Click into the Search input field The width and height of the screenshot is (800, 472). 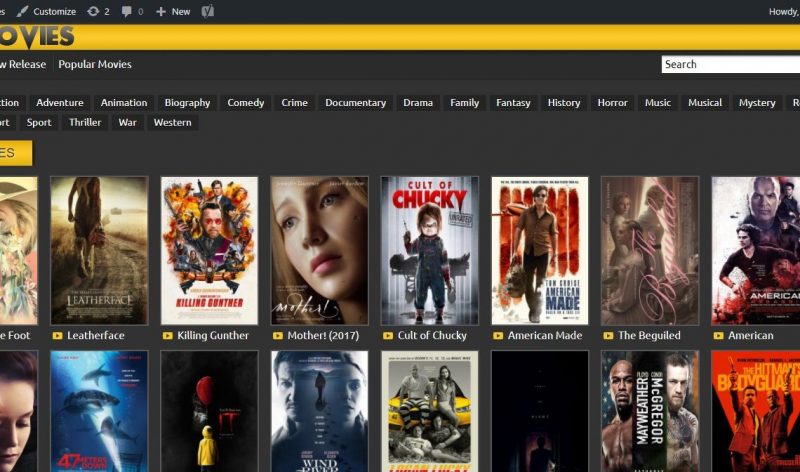tap(731, 64)
